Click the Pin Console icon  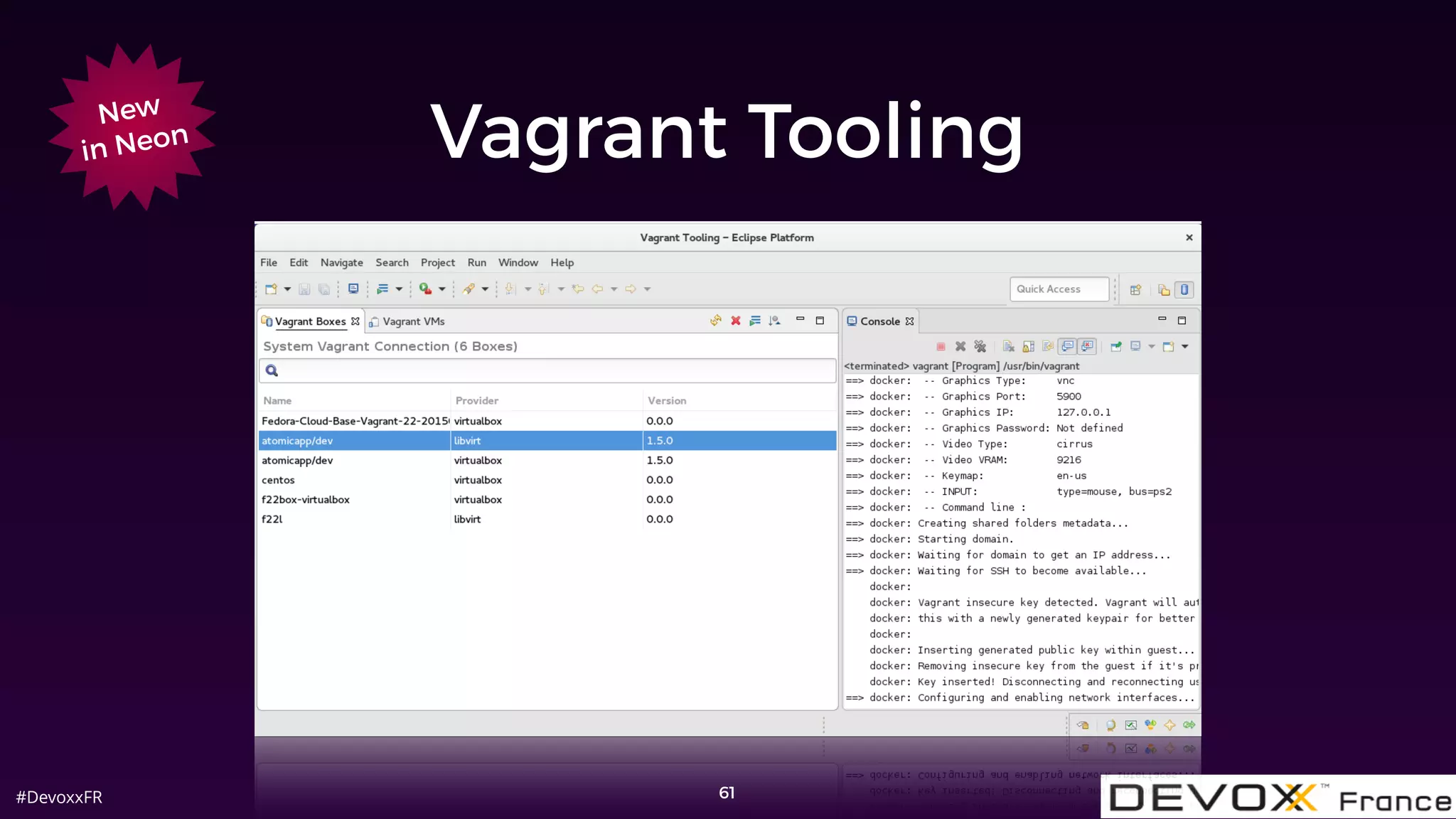[x=1116, y=346]
